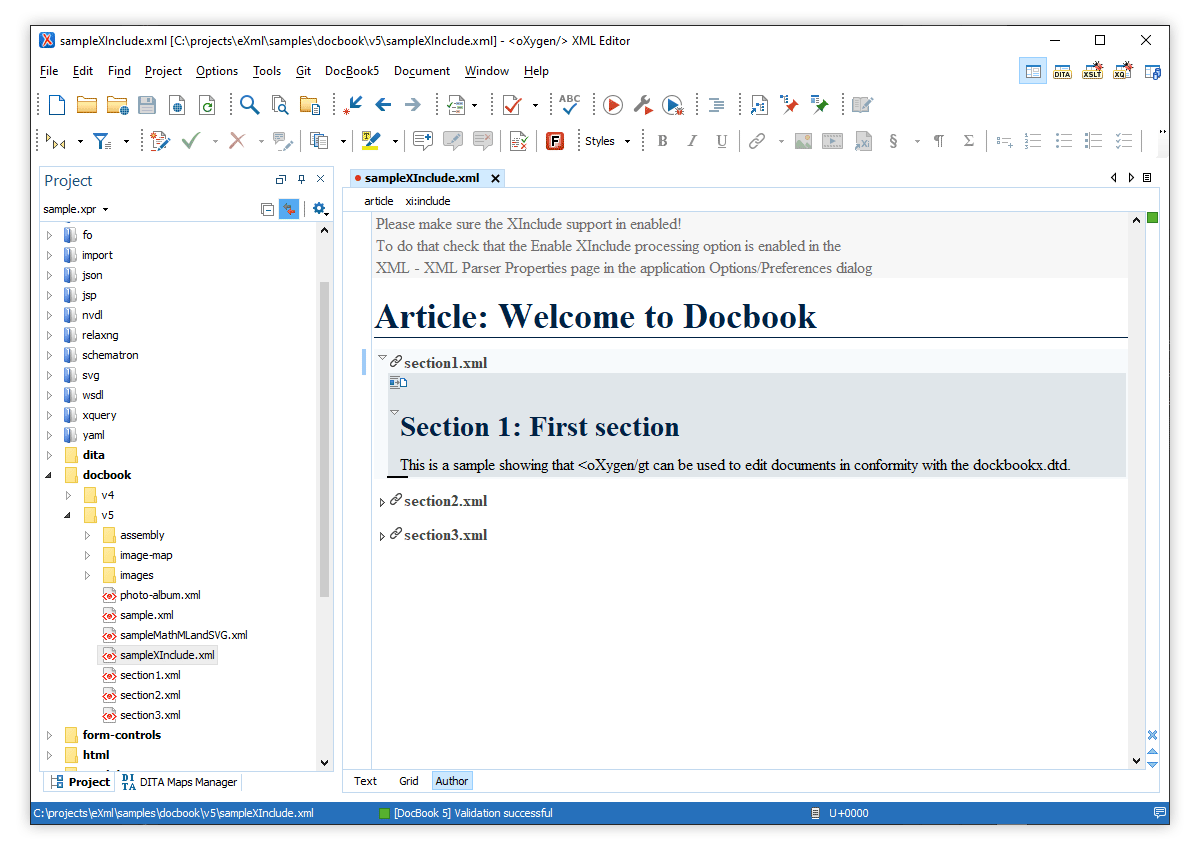This screenshot has height=850, width=1200.
Task: Open the DocBook5 menu
Action: click(352, 71)
